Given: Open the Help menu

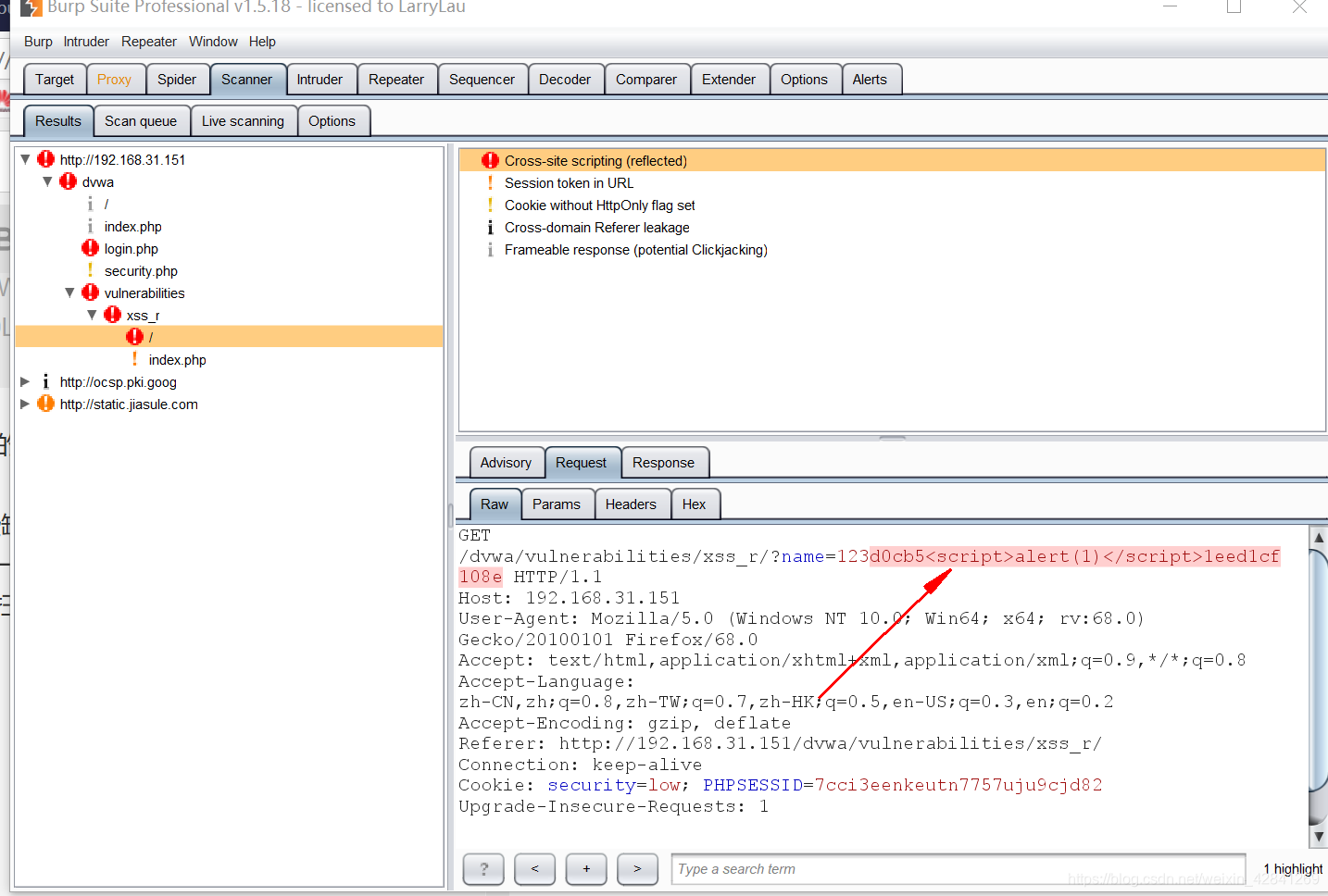Looking at the screenshot, I should pos(262,42).
